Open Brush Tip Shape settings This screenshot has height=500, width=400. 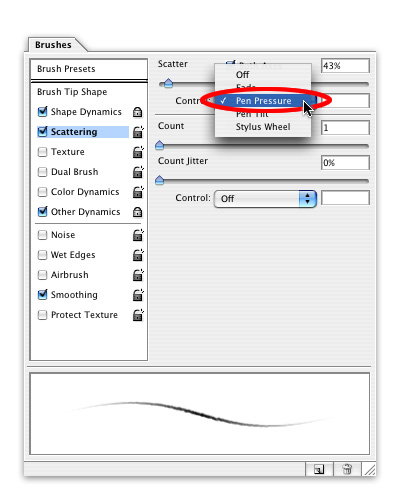pyautogui.click(x=72, y=92)
